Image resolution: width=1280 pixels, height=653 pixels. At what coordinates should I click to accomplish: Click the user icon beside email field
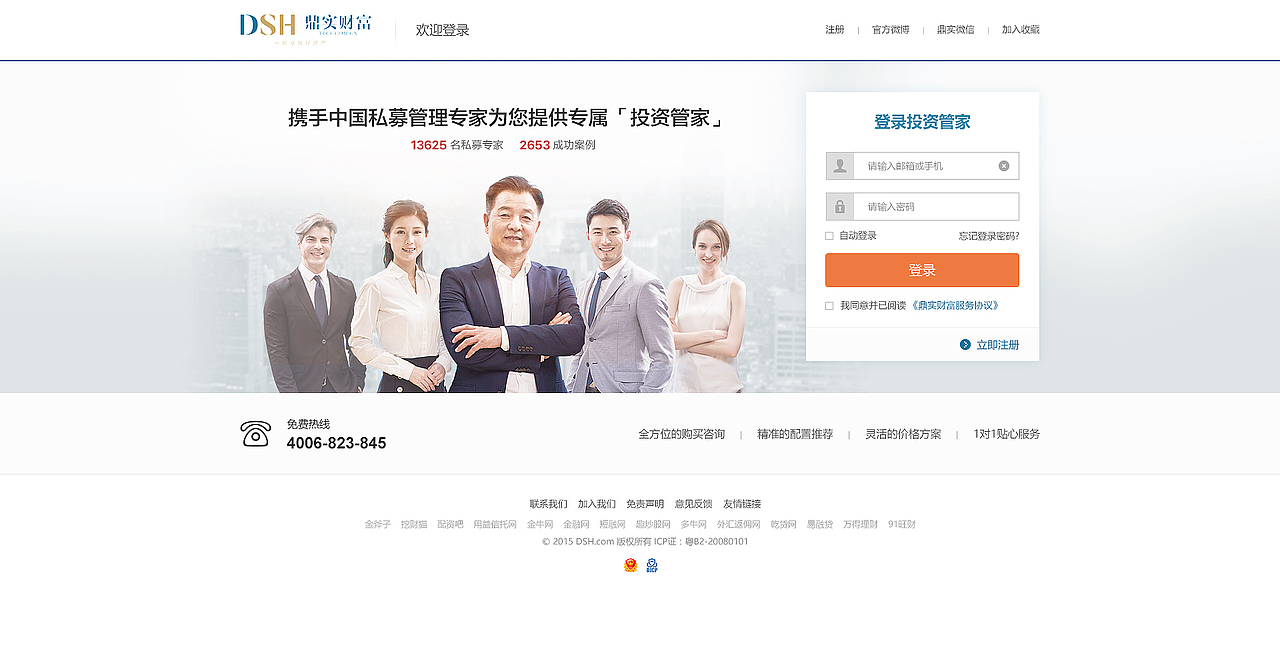[x=840, y=166]
